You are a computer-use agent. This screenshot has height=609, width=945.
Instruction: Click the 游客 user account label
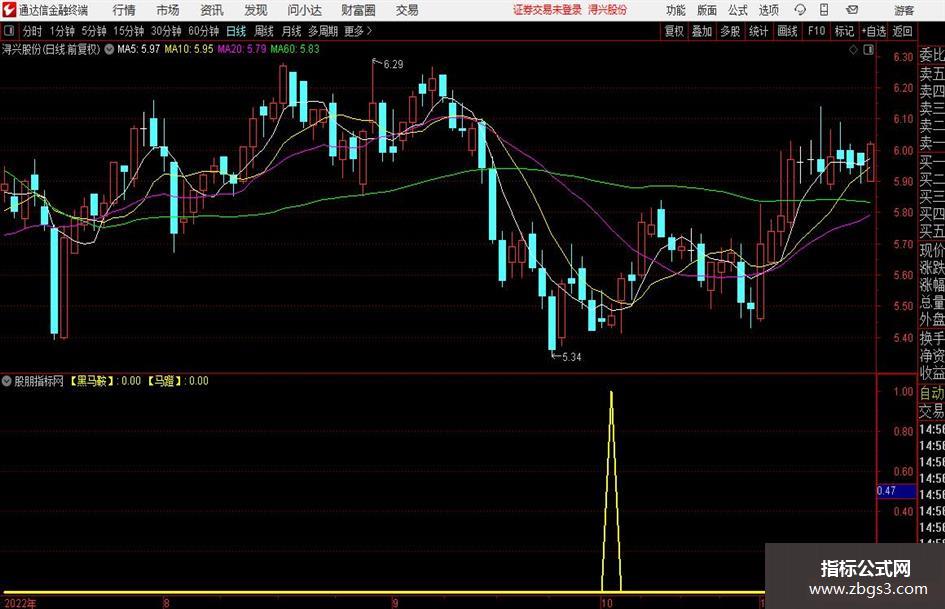pyautogui.click(x=903, y=10)
